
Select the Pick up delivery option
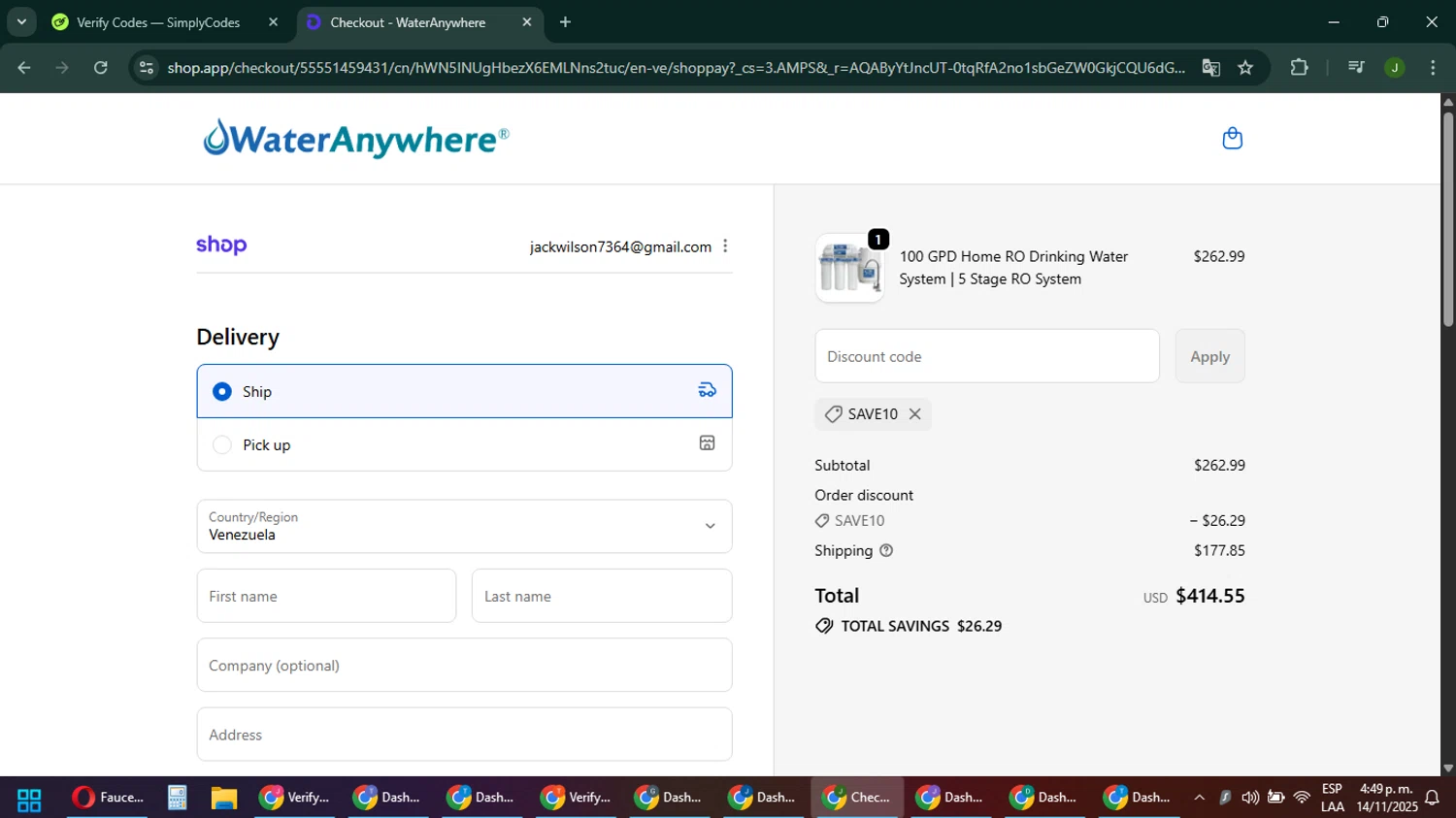(x=464, y=444)
